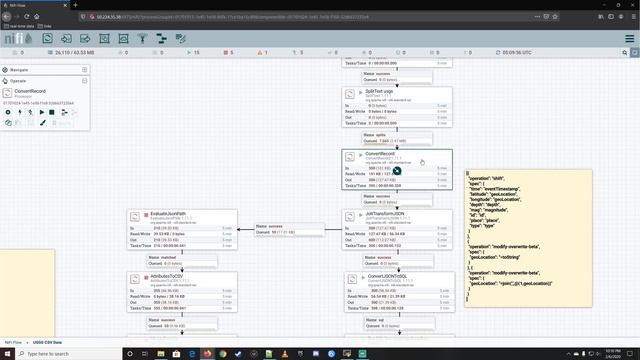Click the stopped components count 5
The image size is (640, 360).
229,53
